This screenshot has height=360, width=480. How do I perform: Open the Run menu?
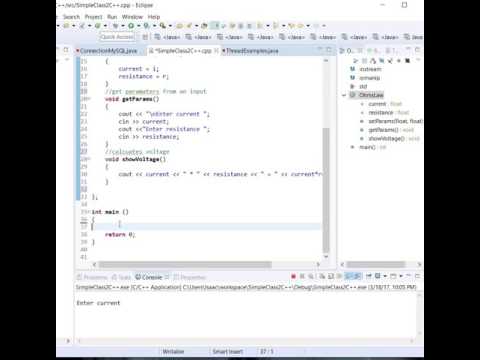[112, 17]
